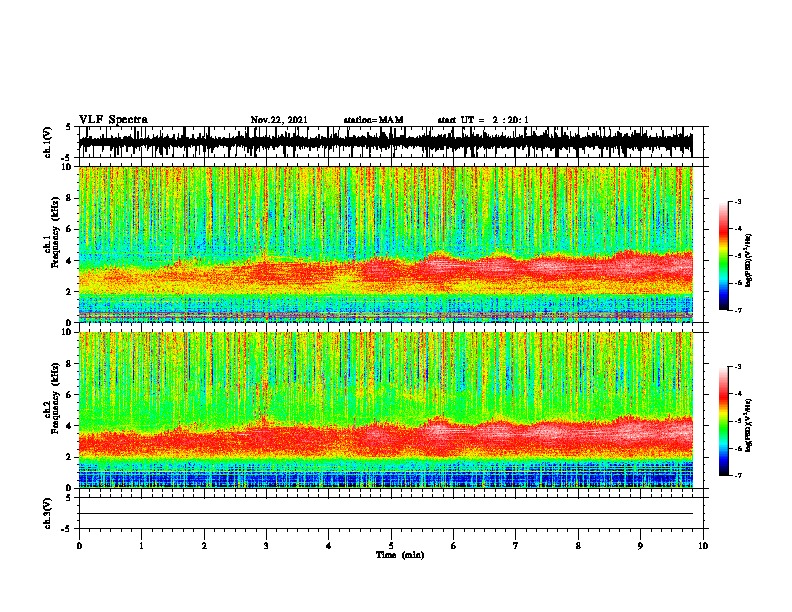
Task: Click inside the ch.1 spectrogram panel
Action: [385, 244]
